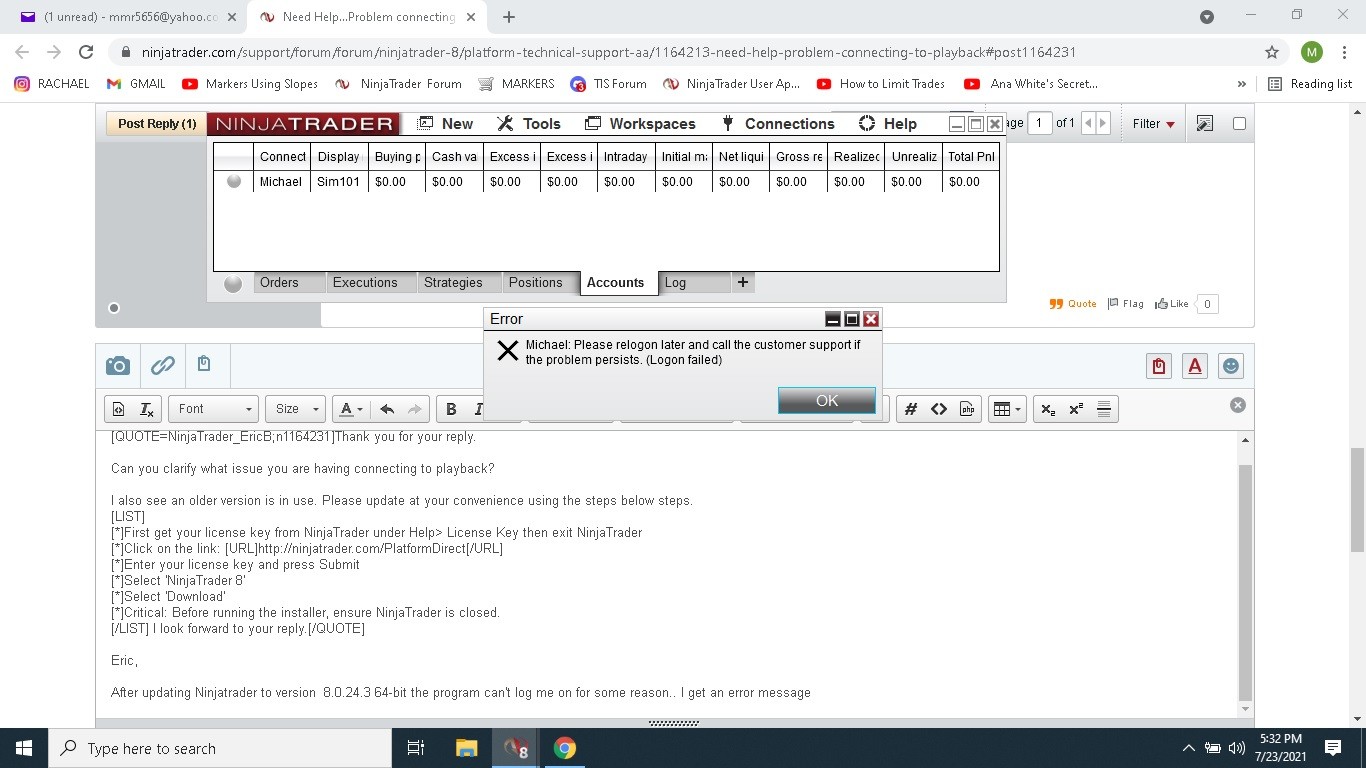Image resolution: width=1366 pixels, height=768 pixels.
Task: Click the gray connection status dot in the Michael row
Action: click(234, 181)
